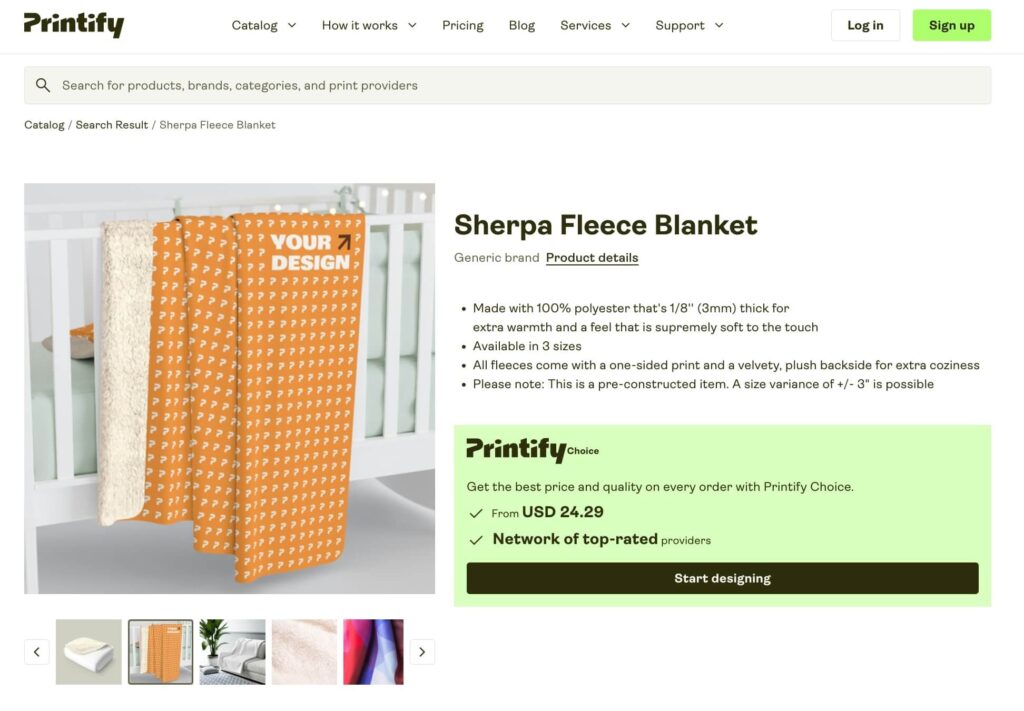Screen dimensions: 1024x711
Task: Click the Start designing button
Action: click(x=722, y=578)
